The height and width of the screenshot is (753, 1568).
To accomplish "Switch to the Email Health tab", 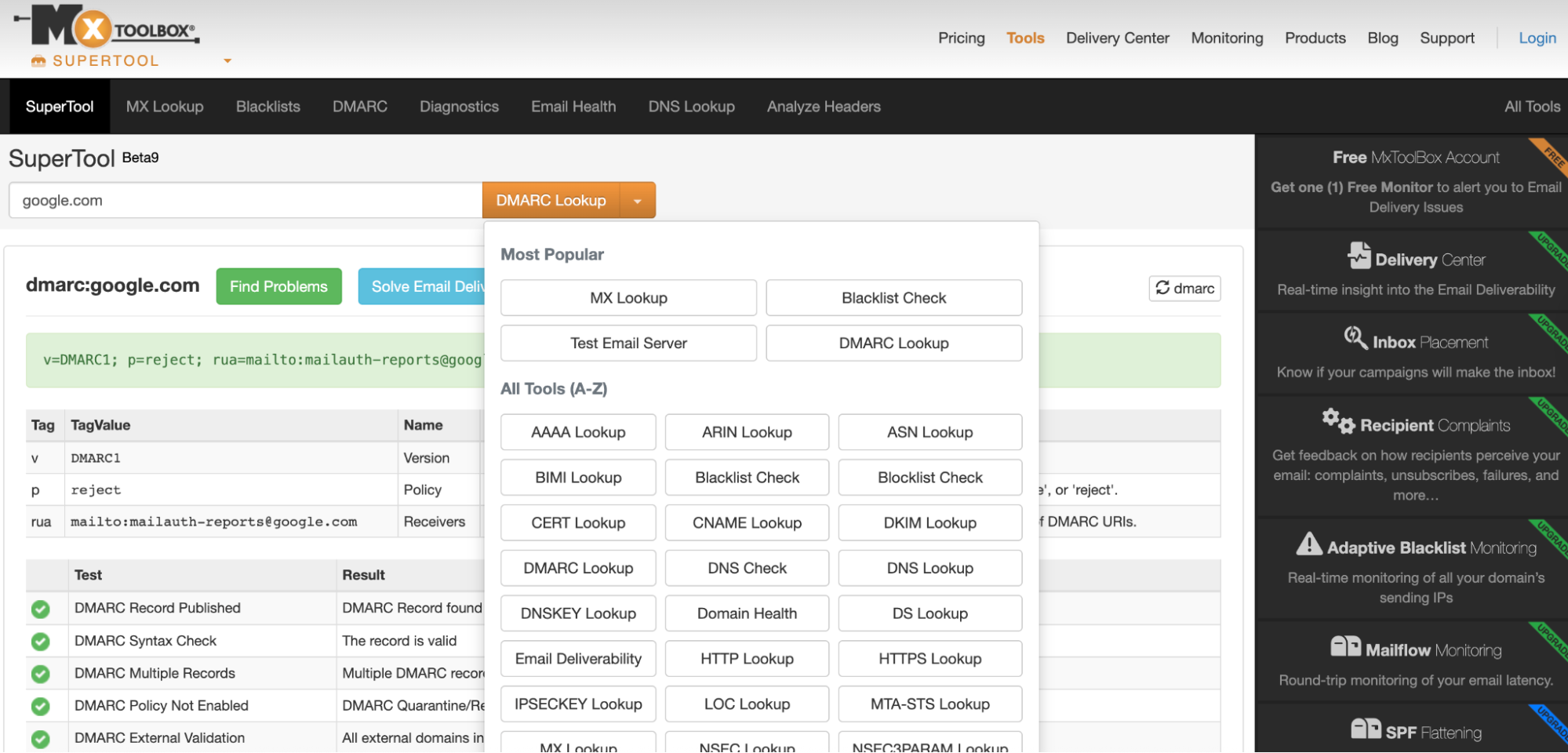I will click(x=573, y=106).
